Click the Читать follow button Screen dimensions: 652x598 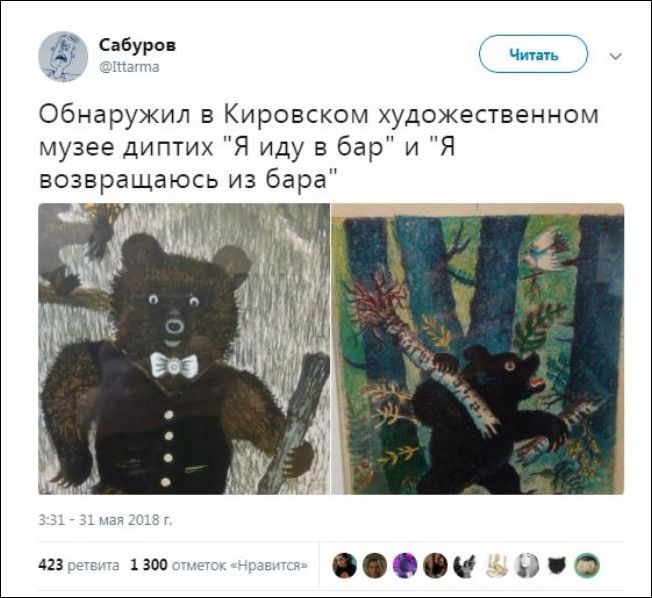533,54
